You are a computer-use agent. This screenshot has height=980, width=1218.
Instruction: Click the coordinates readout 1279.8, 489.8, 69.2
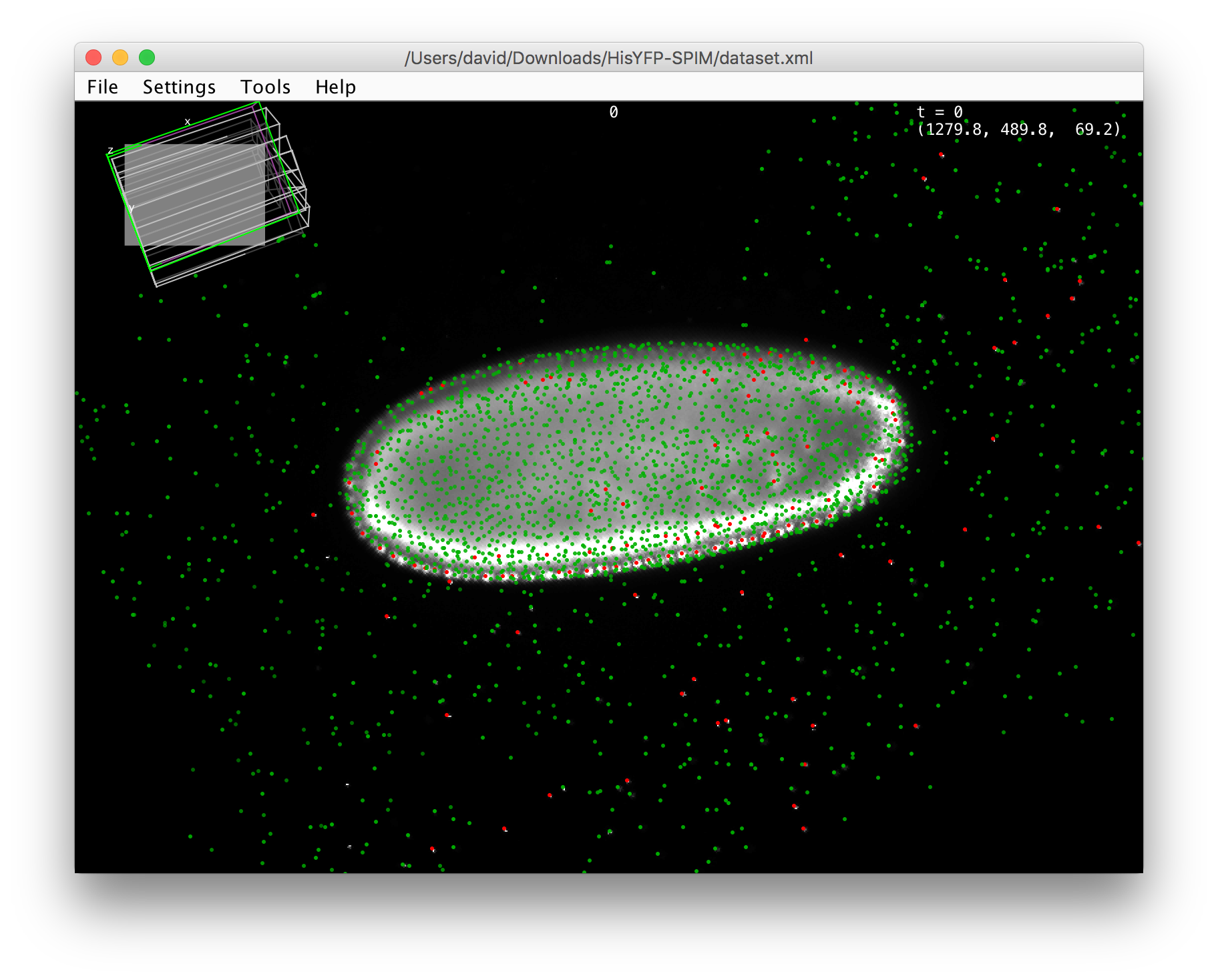[x=1019, y=130]
